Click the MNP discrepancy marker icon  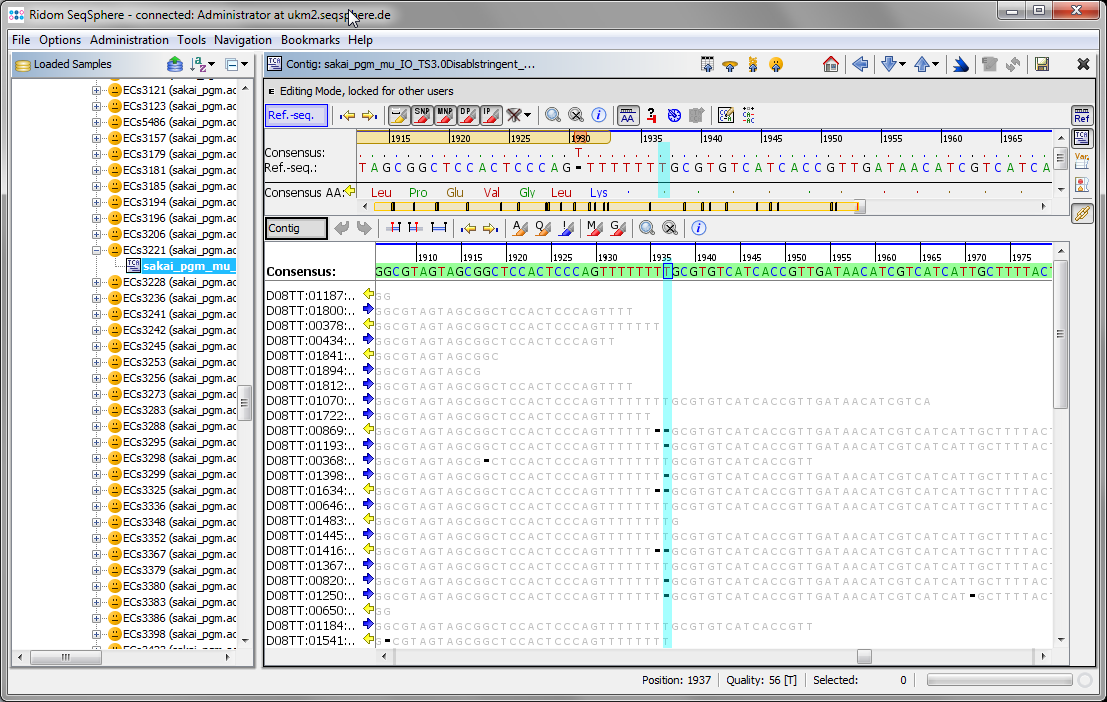point(445,115)
